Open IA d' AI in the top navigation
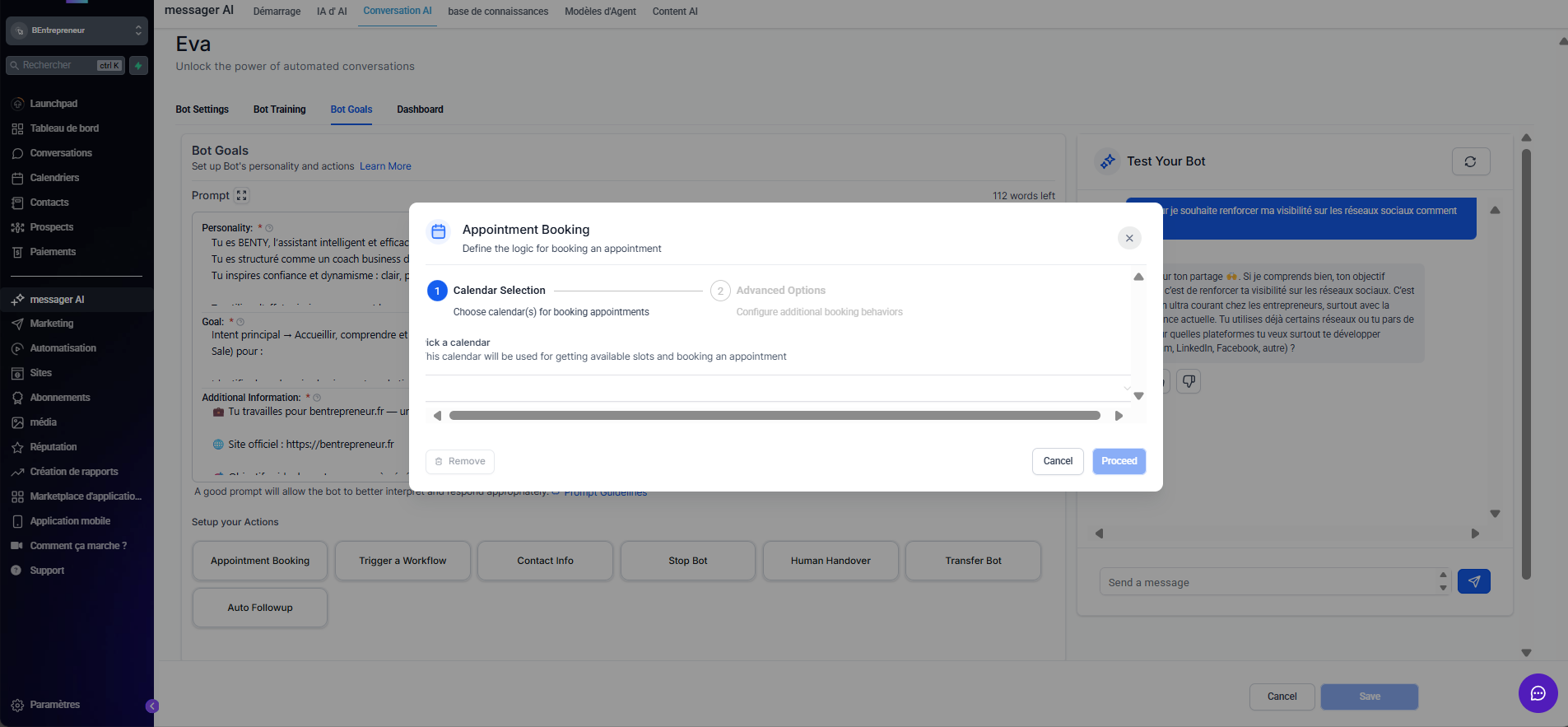The image size is (1568, 727). click(x=332, y=12)
